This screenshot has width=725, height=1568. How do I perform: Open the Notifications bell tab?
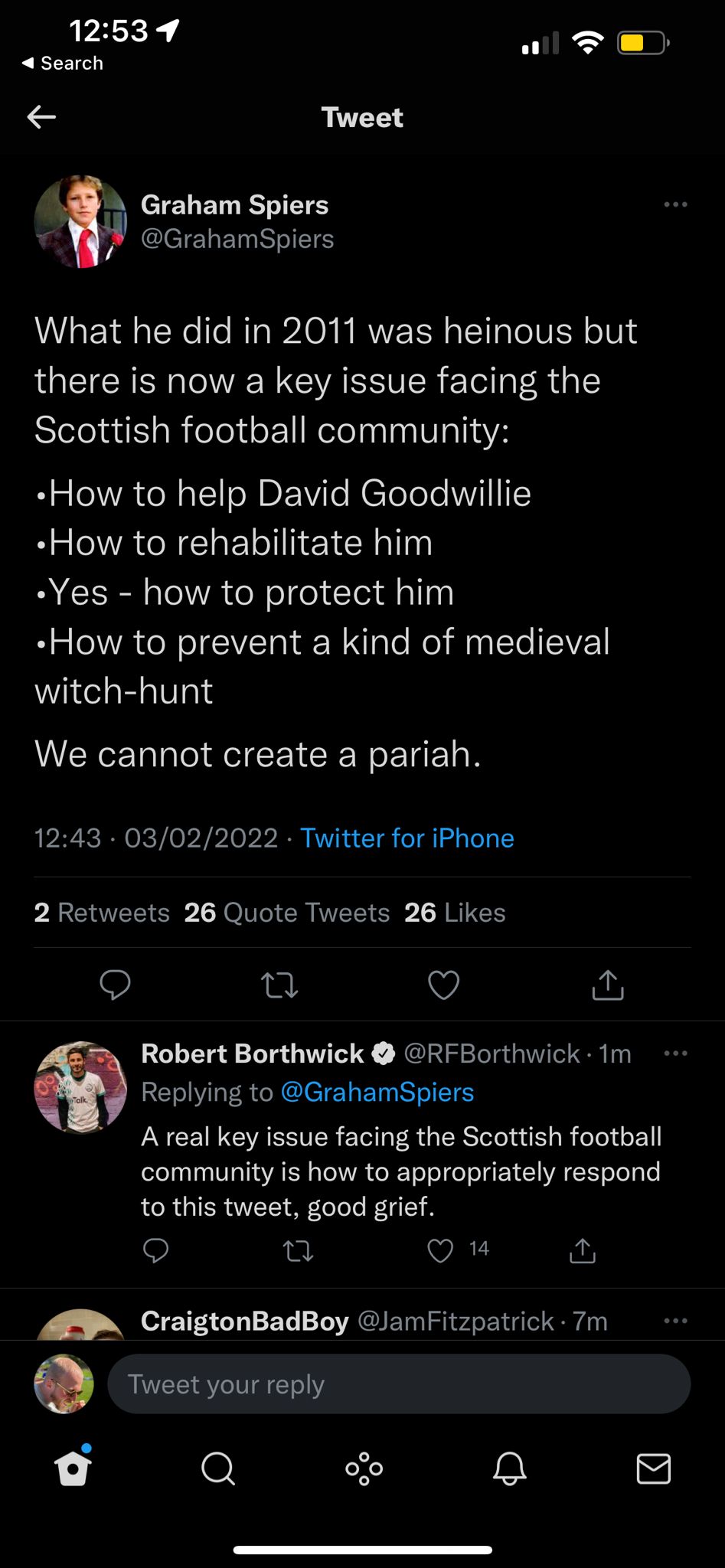click(509, 1468)
